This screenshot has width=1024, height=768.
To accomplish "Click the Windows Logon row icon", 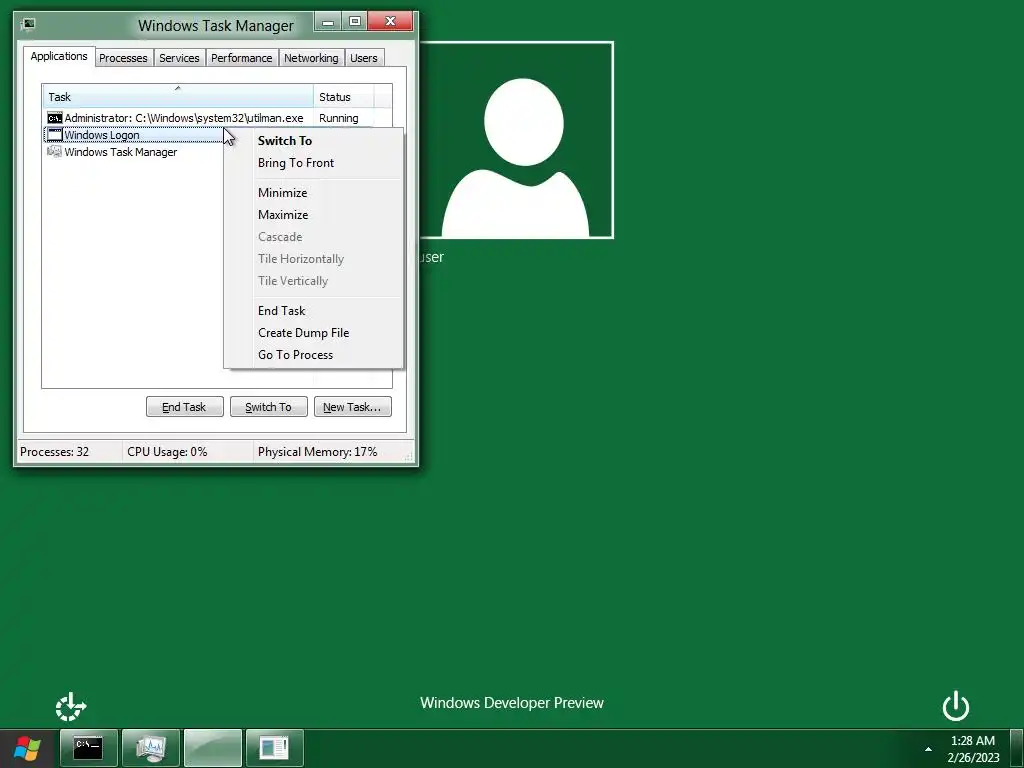I will click(55, 135).
